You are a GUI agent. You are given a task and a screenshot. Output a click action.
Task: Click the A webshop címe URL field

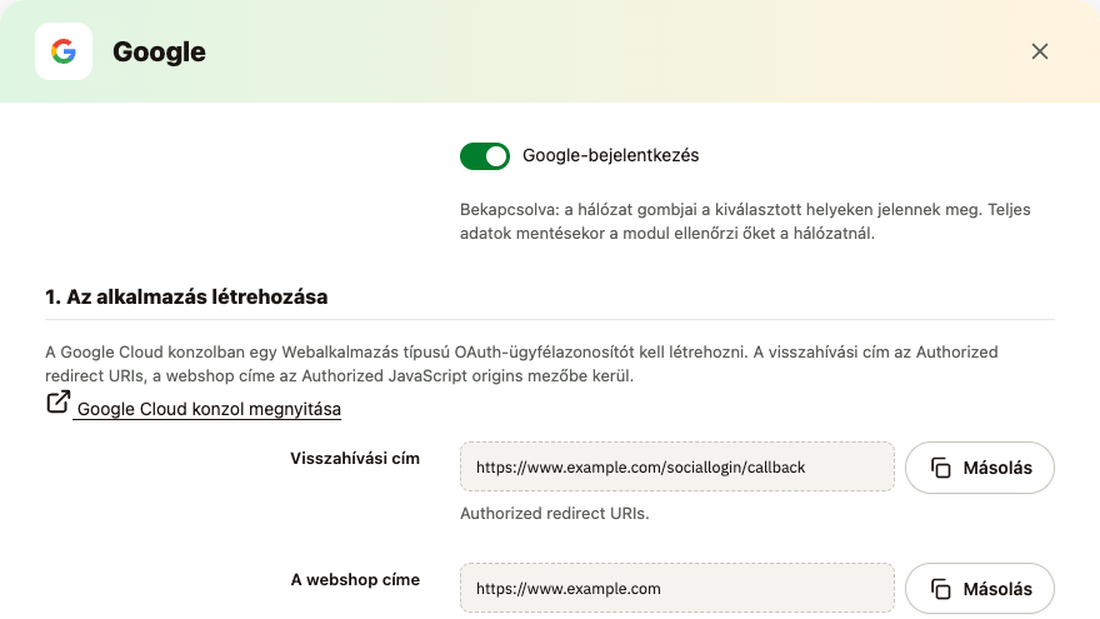(677, 588)
